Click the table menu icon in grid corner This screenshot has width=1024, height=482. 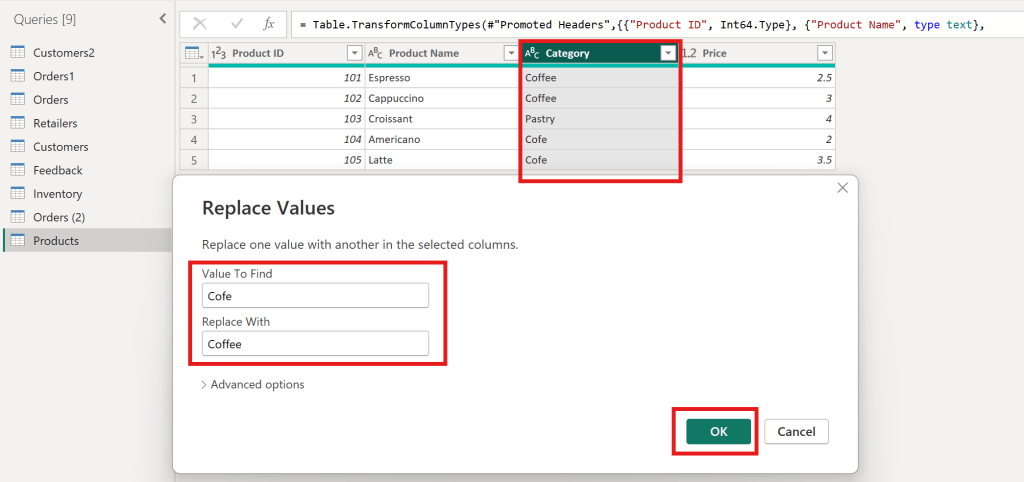click(x=193, y=53)
